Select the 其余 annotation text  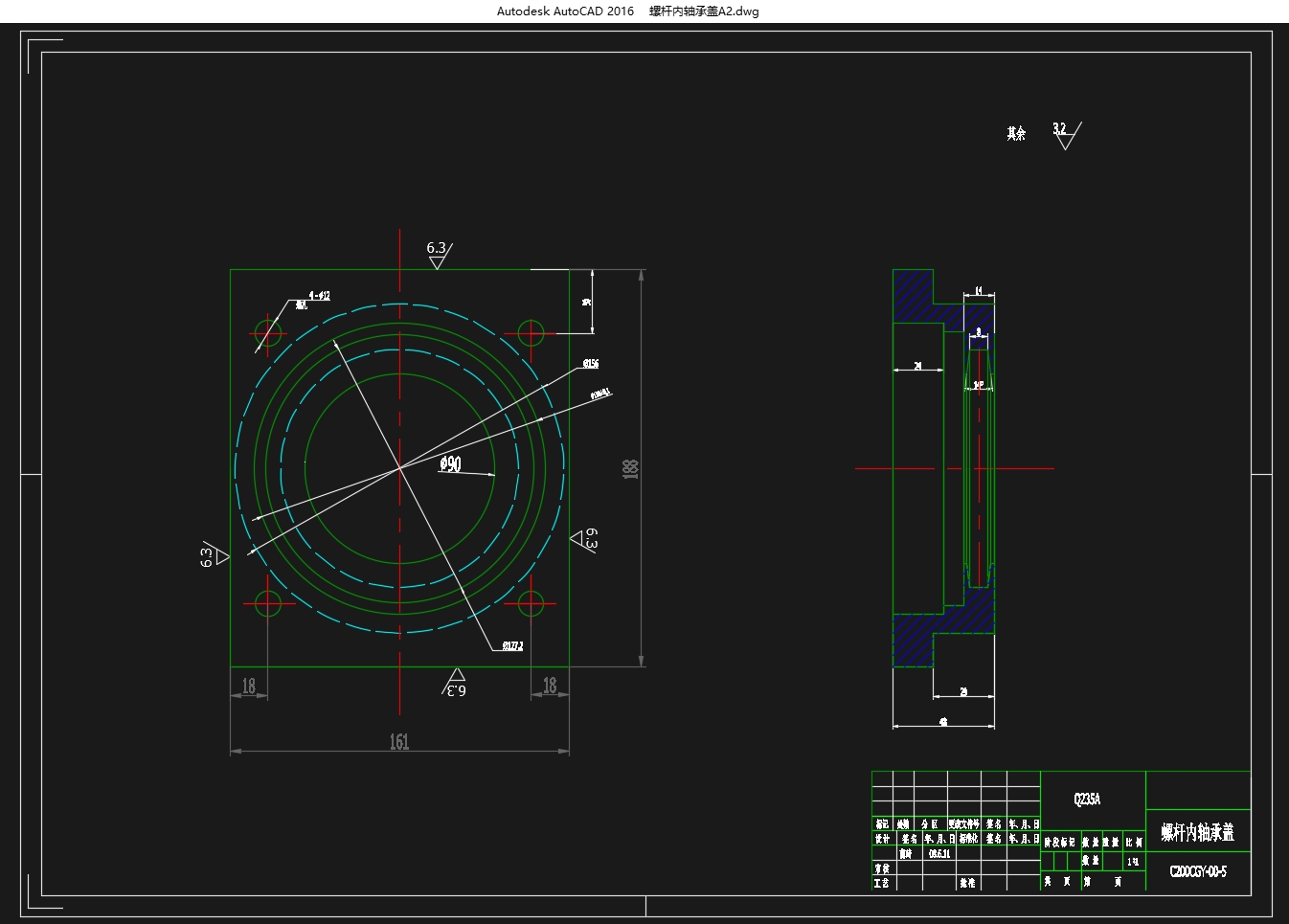click(x=1016, y=133)
